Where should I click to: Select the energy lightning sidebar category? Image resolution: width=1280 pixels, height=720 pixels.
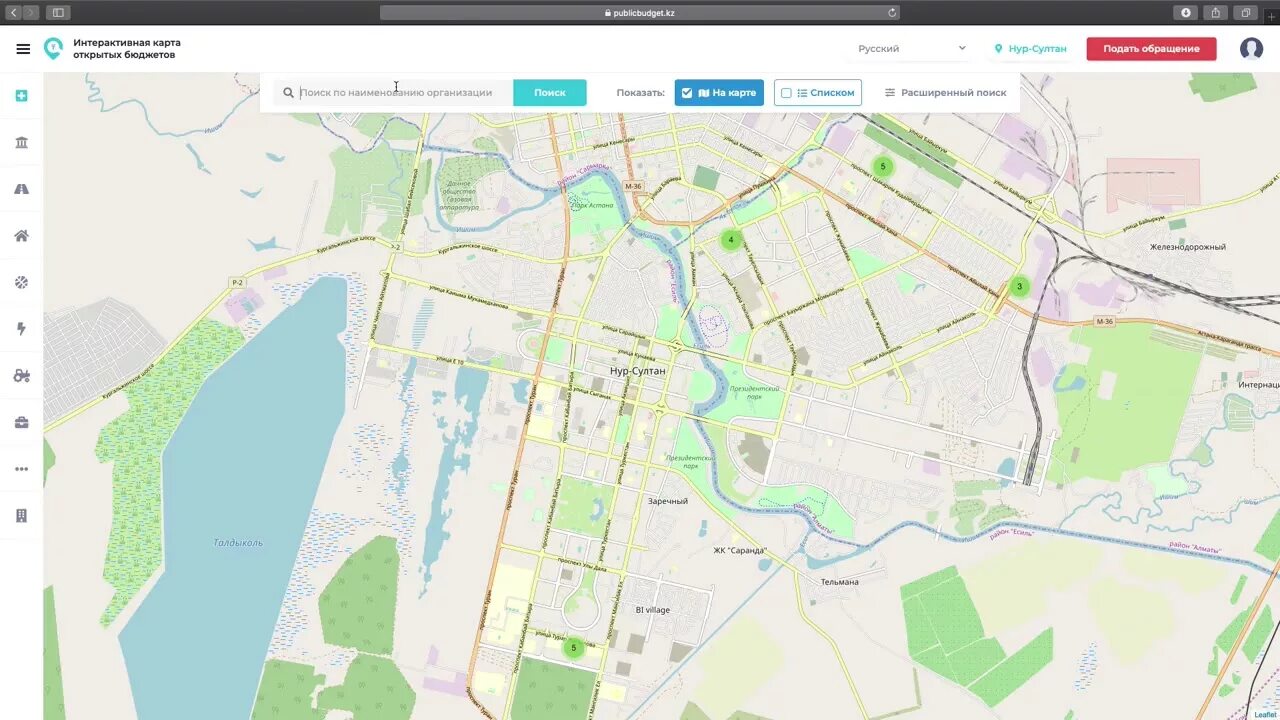21,329
